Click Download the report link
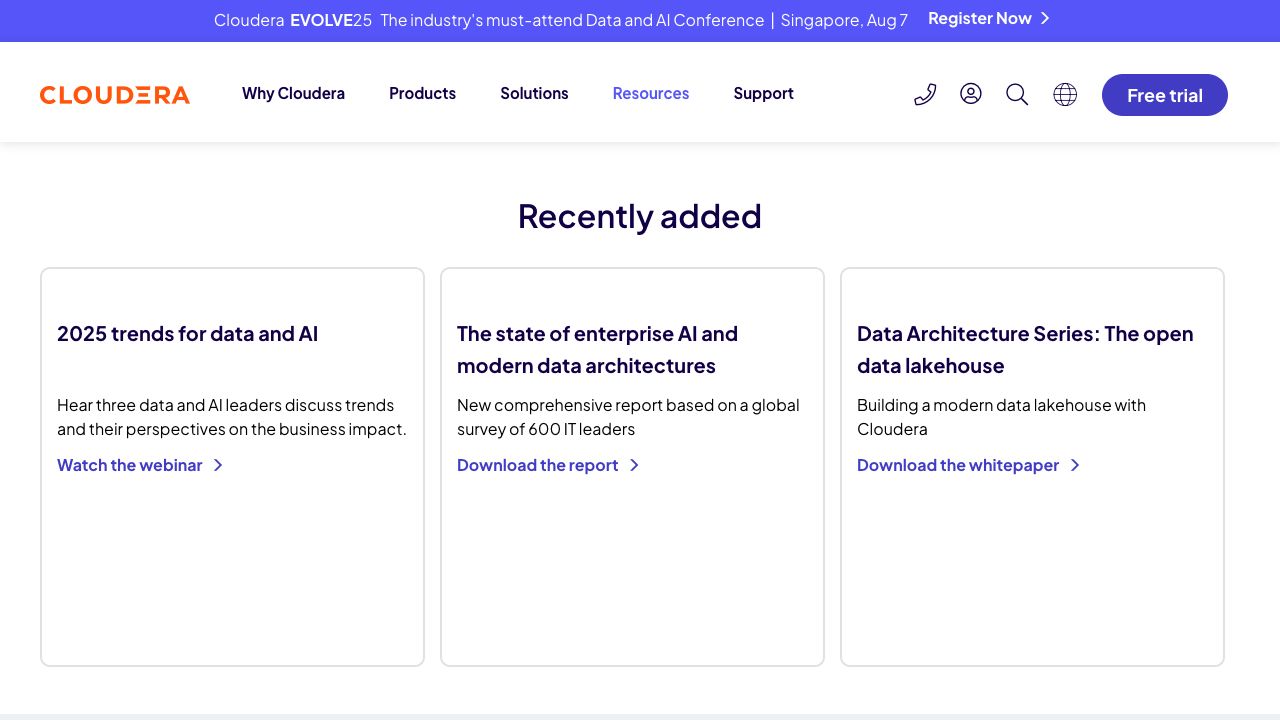Screen dimensions: 1280x720 pyautogui.click(x=537, y=465)
